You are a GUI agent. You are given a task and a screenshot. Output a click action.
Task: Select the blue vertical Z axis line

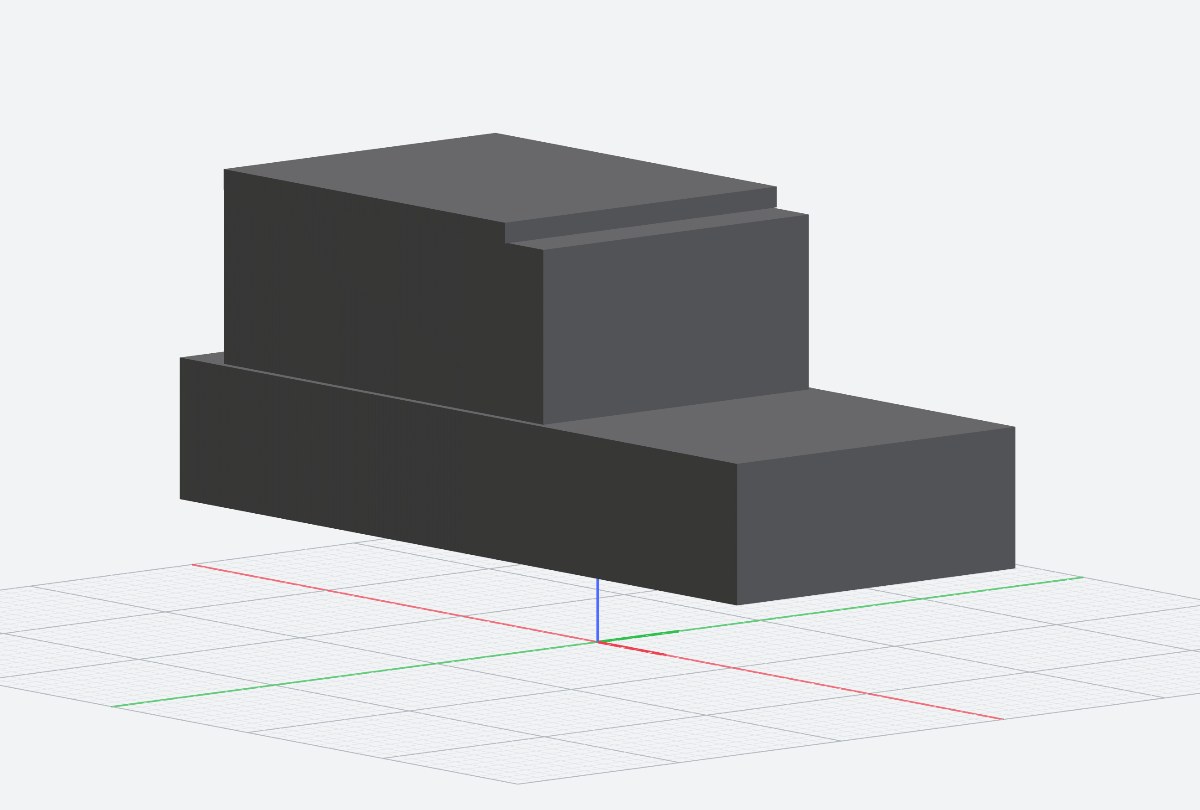point(597,610)
